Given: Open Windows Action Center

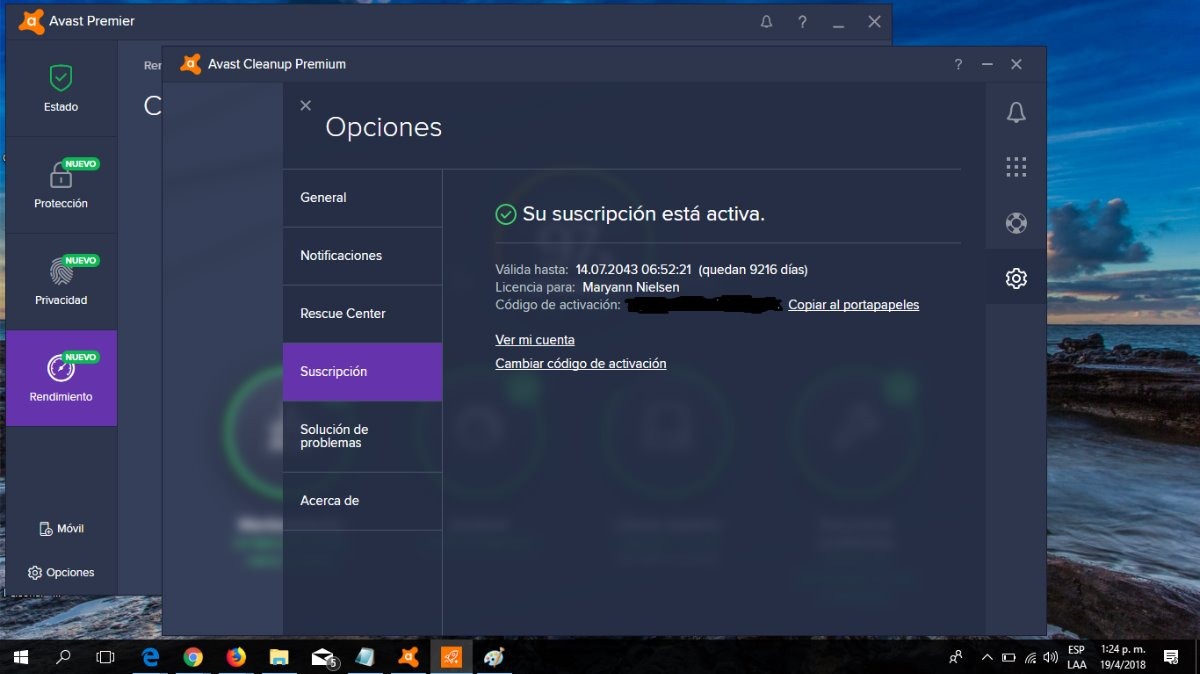Looking at the screenshot, I should coord(1171,656).
